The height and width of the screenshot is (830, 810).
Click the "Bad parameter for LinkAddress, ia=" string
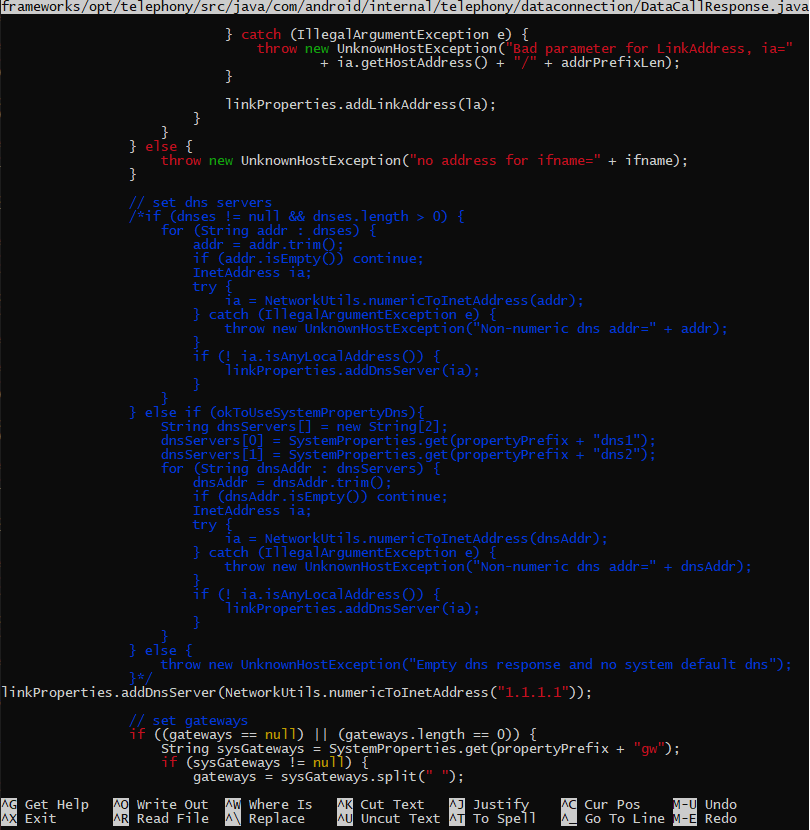pos(650,49)
